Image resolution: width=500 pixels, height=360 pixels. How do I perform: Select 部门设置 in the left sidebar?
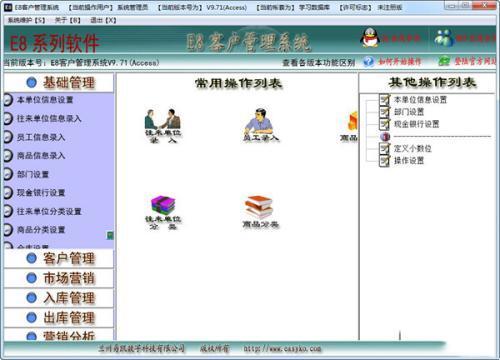[x=33, y=174]
